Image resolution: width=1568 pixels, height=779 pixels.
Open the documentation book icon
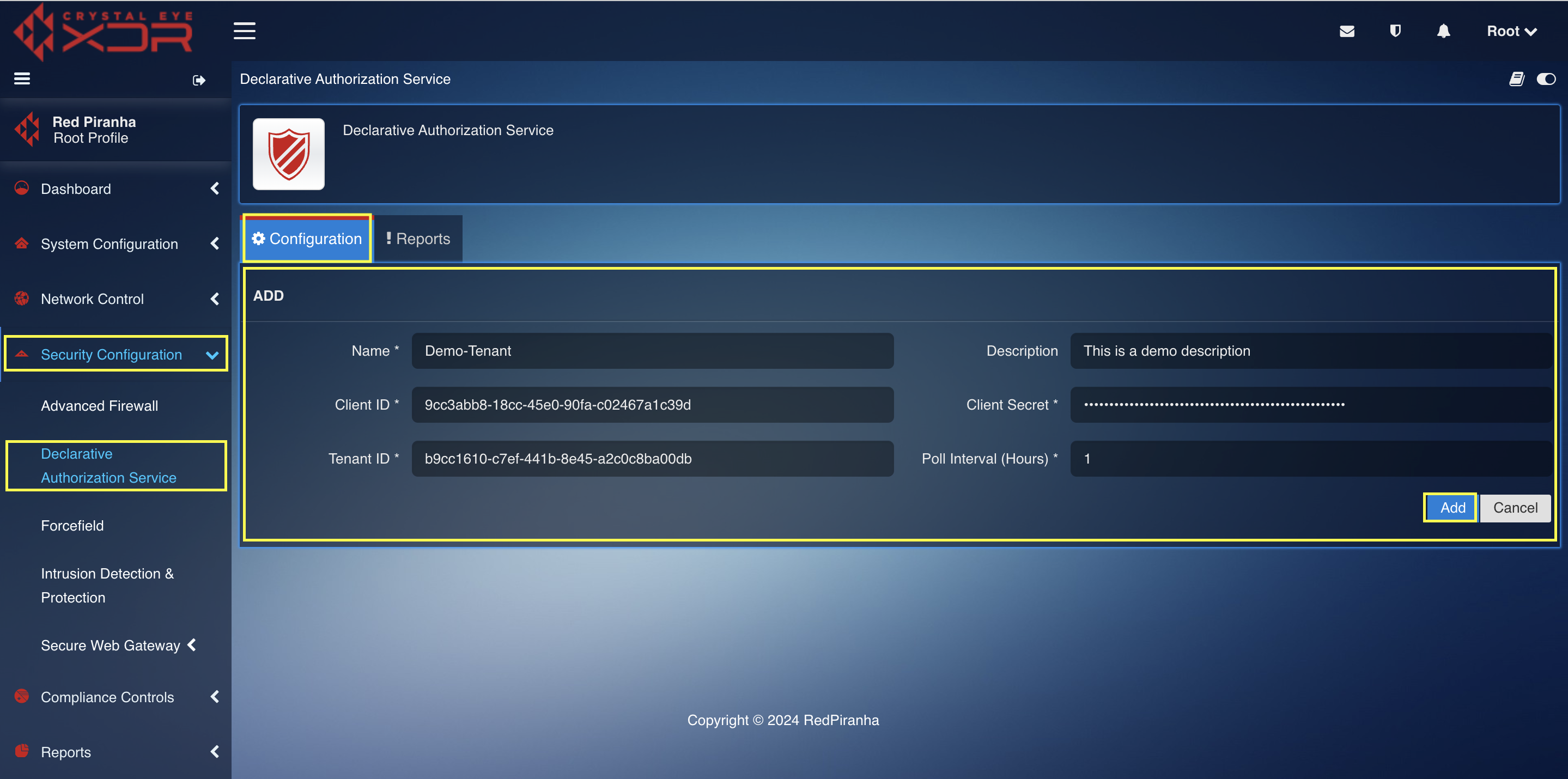click(x=1516, y=79)
